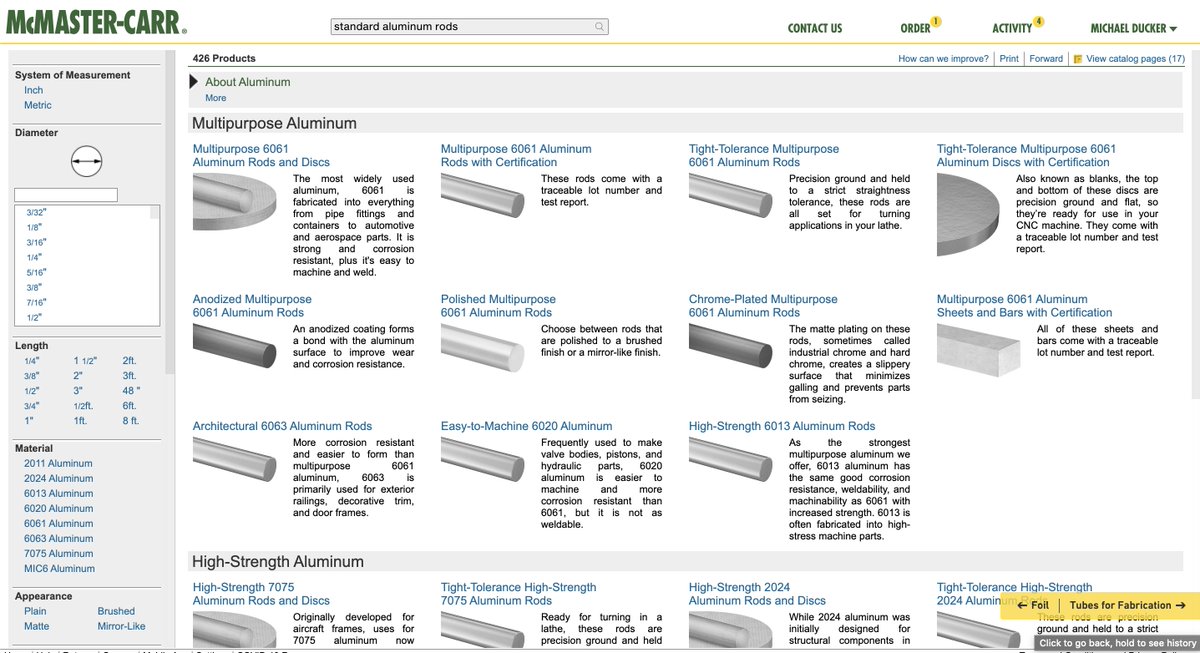Open High-Strength 7075 Aluminum Rods and Discs
The image size is (1200, 653).
click(x=261, y=594)
